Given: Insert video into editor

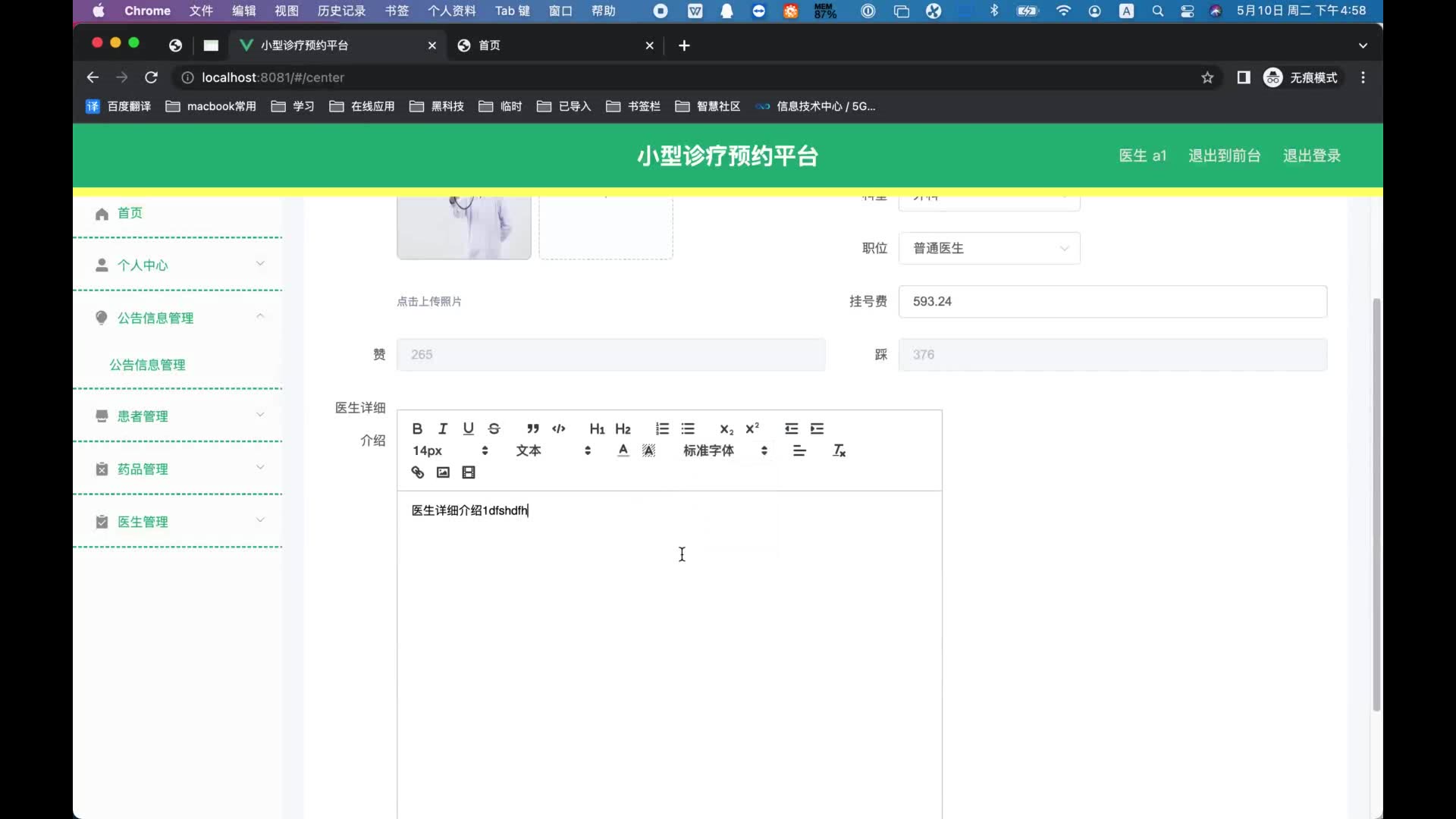Looking at the screenshot, I should [x=469, y=472].
